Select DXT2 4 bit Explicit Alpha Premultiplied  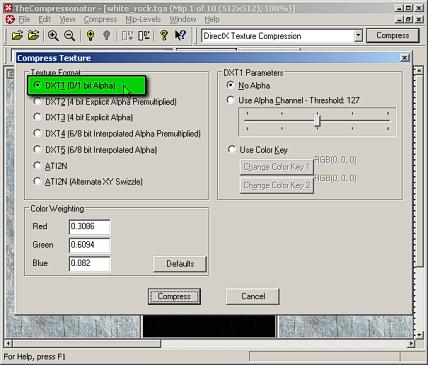[x=105, y=102]
